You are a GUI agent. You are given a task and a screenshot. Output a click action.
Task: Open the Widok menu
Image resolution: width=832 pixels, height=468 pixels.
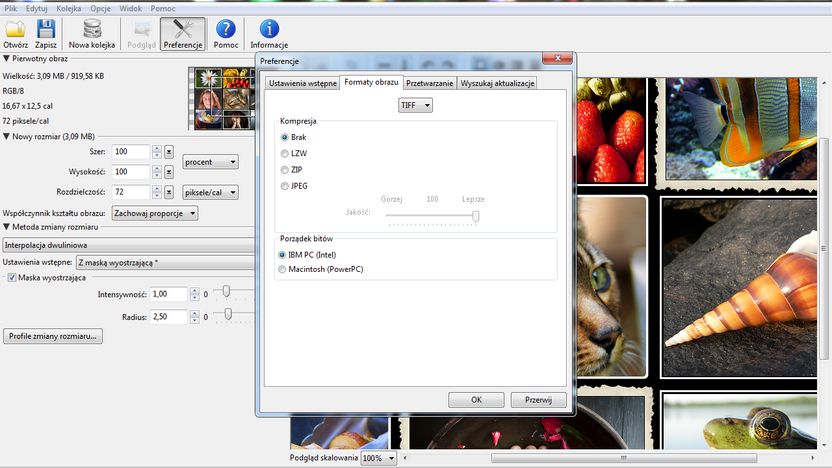(x=131, y=8)
